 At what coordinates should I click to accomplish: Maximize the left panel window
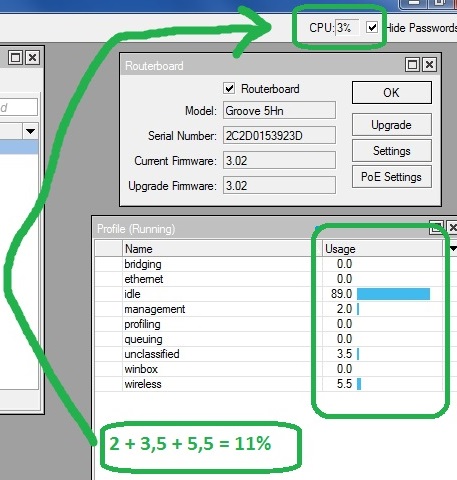click(16, 58)
